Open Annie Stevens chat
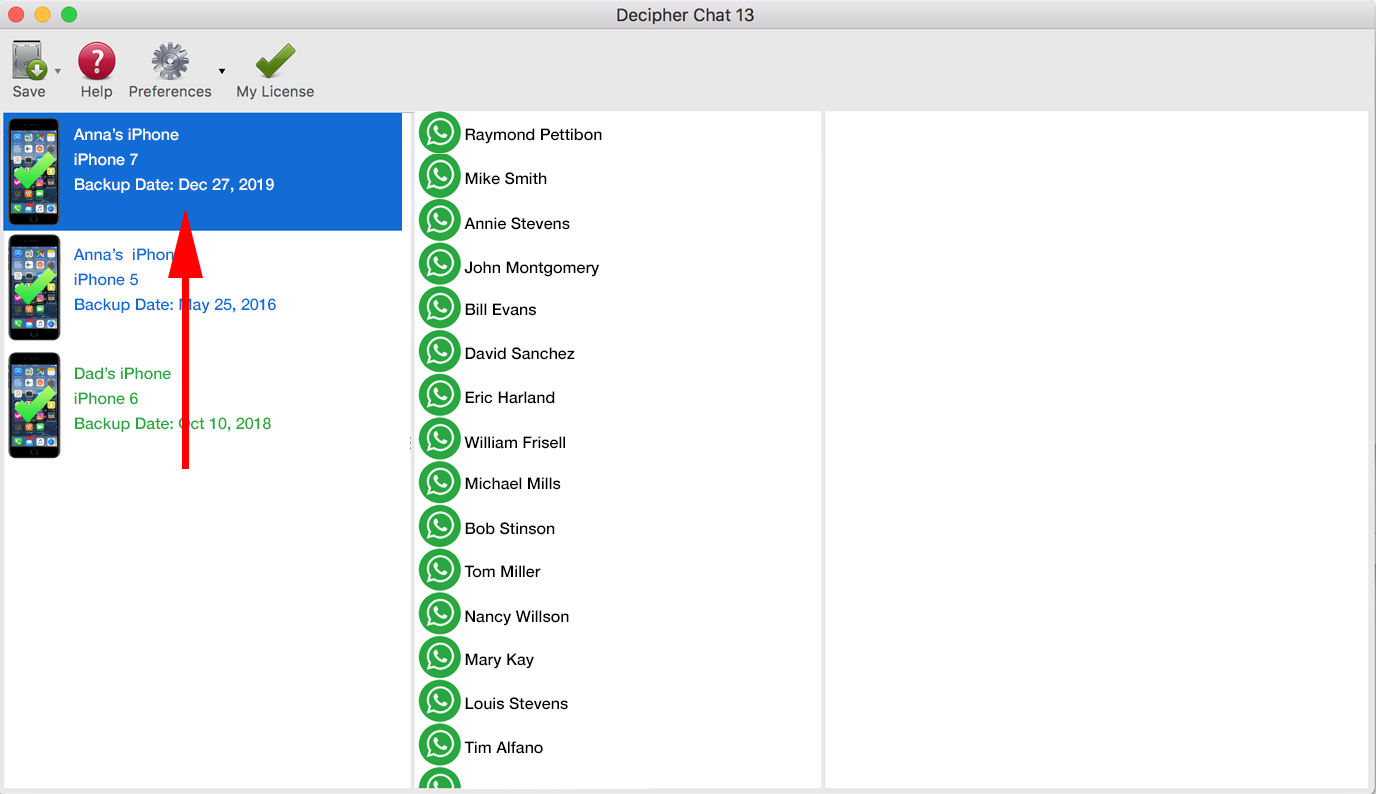 coord(516,223)
